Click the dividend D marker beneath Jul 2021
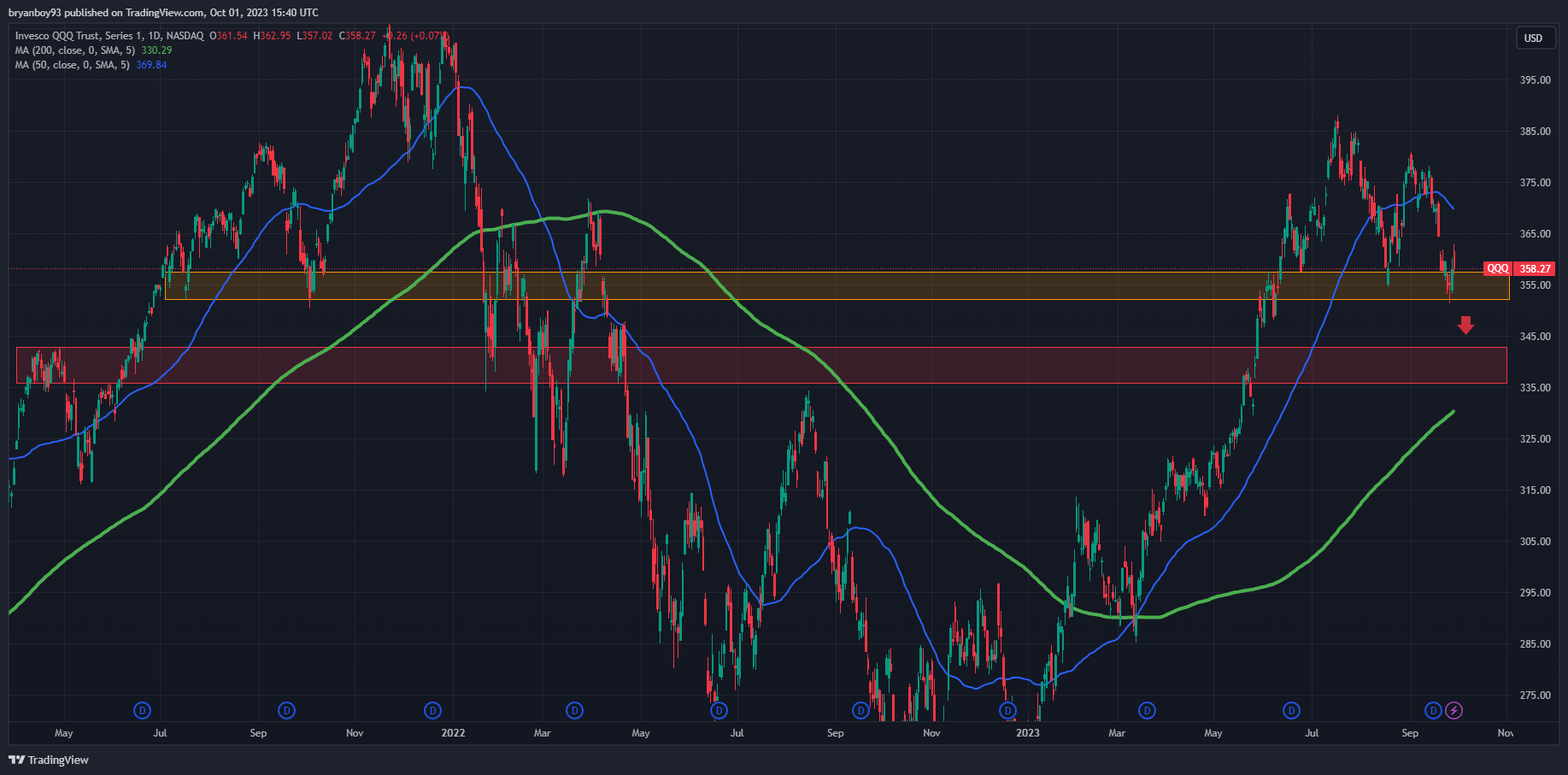1568x775 pixels. click(x=143, y=710)
